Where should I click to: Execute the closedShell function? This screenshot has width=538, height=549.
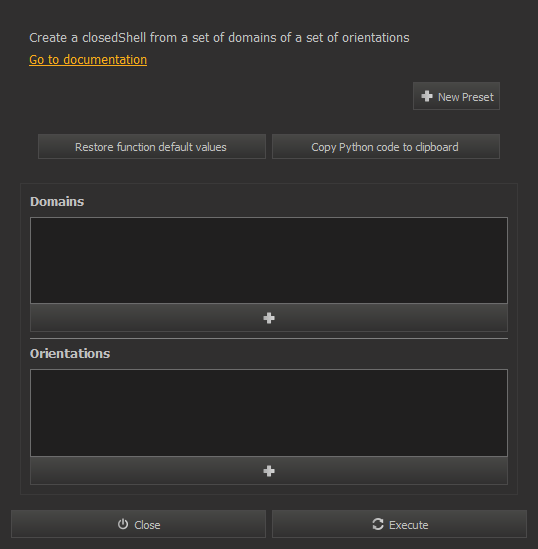(x=399, y=524)
